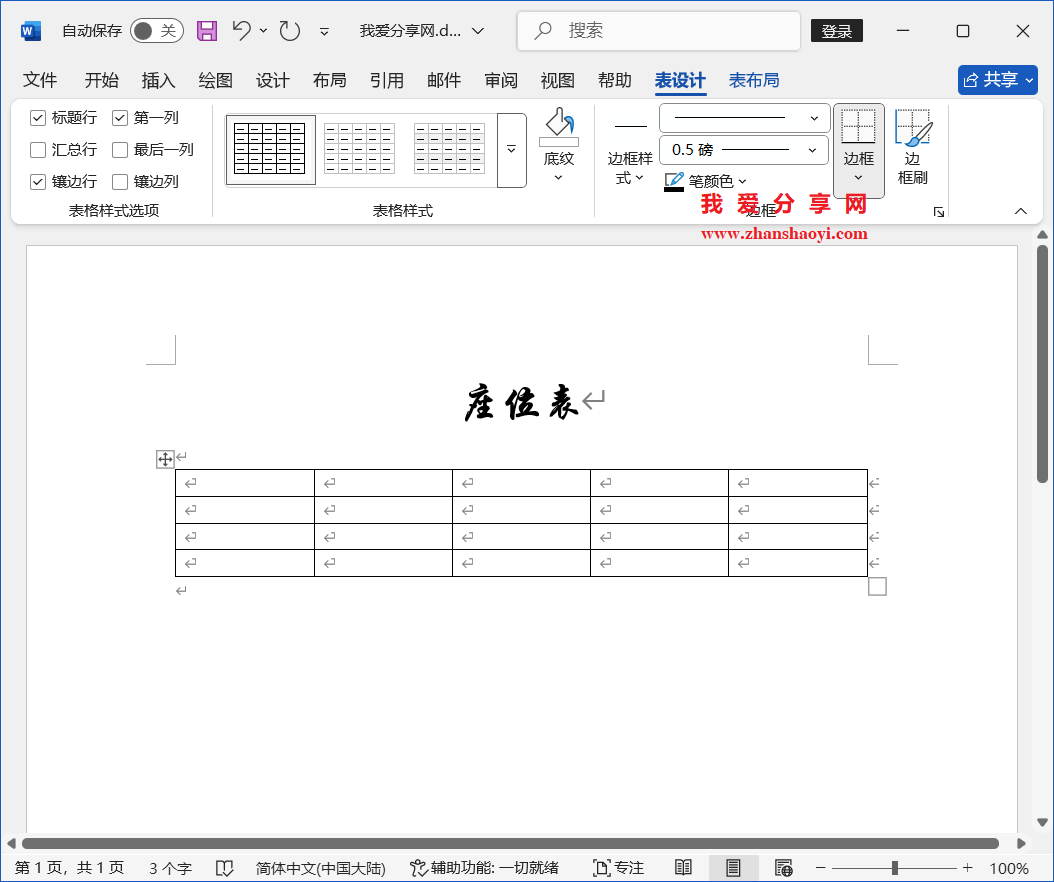Open the 审阅 Review tab
This screenshot has height=882, width=1054.
(x=501, y=81)
